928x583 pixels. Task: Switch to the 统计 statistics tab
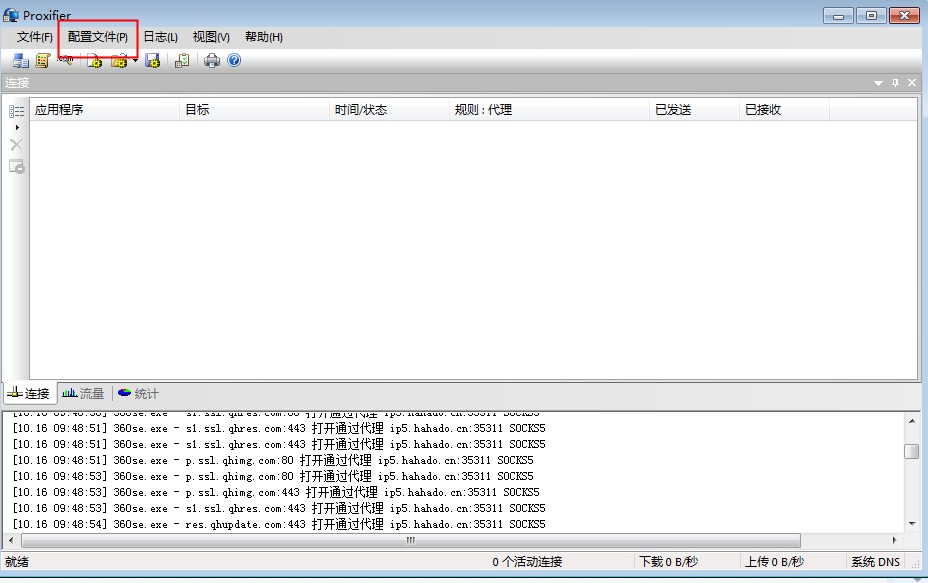138,393
